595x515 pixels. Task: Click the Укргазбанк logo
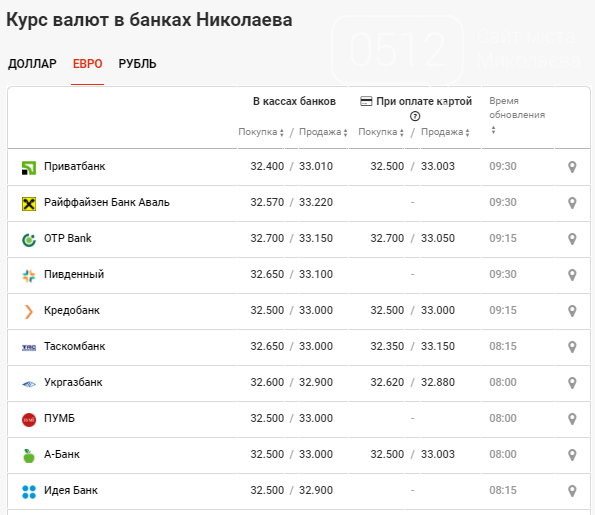pyautogui.click(x=29, y=384)
